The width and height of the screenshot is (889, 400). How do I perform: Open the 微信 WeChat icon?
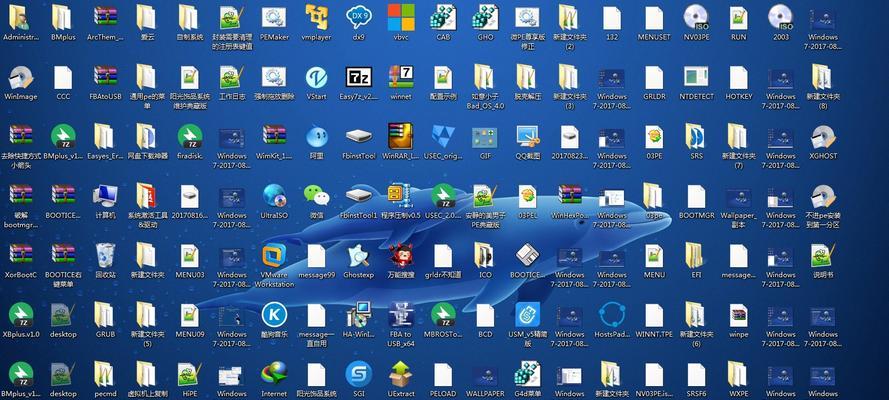(316, 197)
